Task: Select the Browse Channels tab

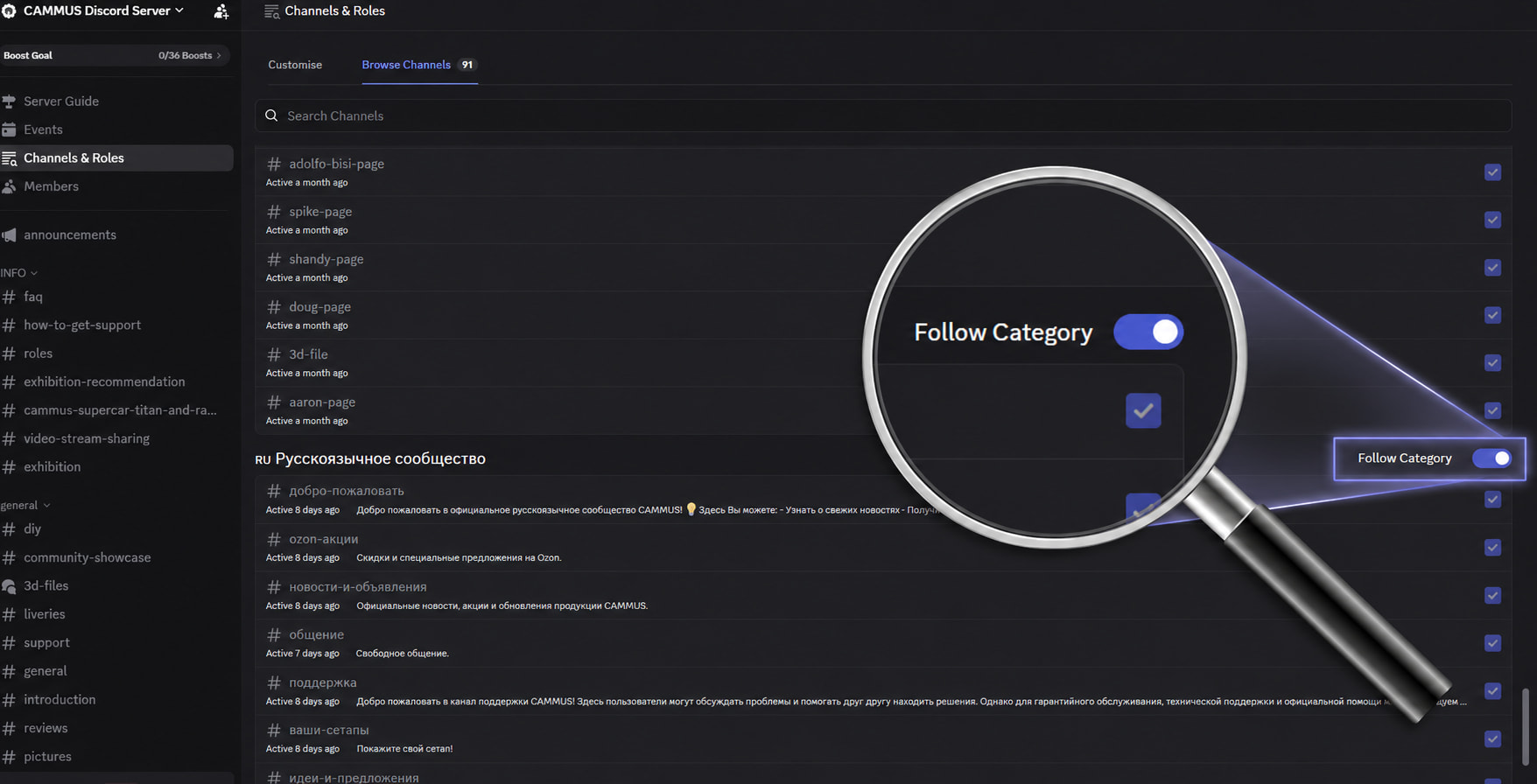Action: (419, 65)
